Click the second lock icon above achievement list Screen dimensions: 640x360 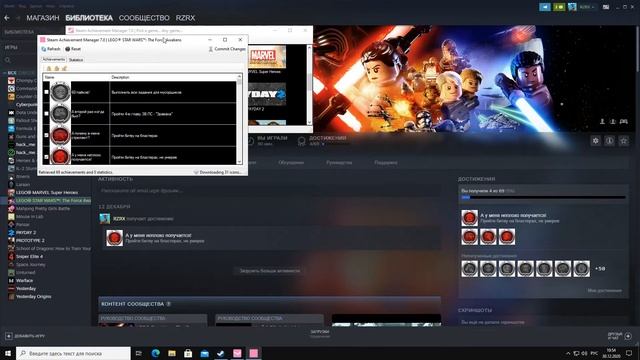coord(57,69)
